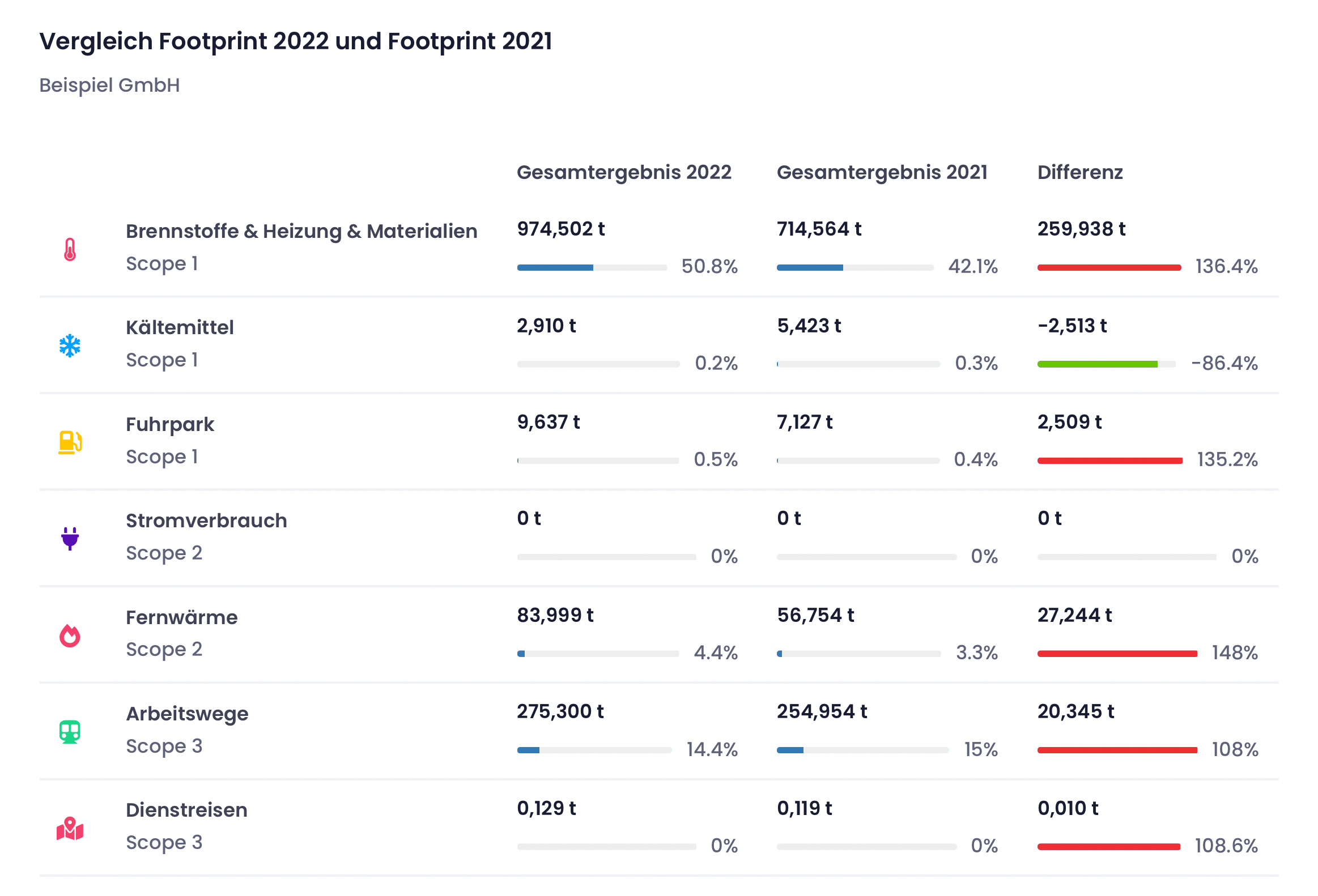Click the snowflake icon for Kältemittel
The height and width of the screenshot is (896, 1318).
(x=70, y=345)
